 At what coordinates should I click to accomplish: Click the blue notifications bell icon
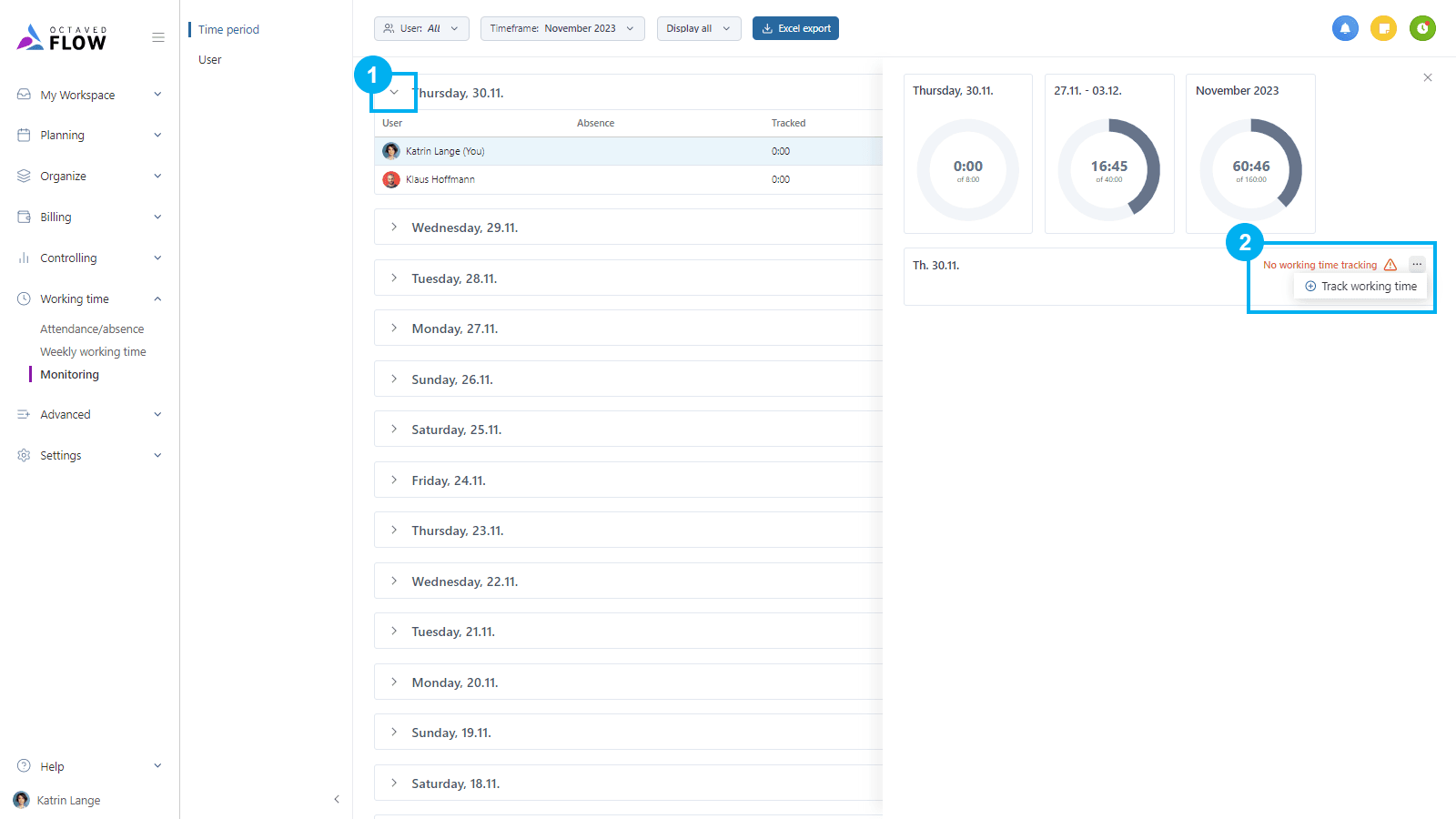point(1345,28)
